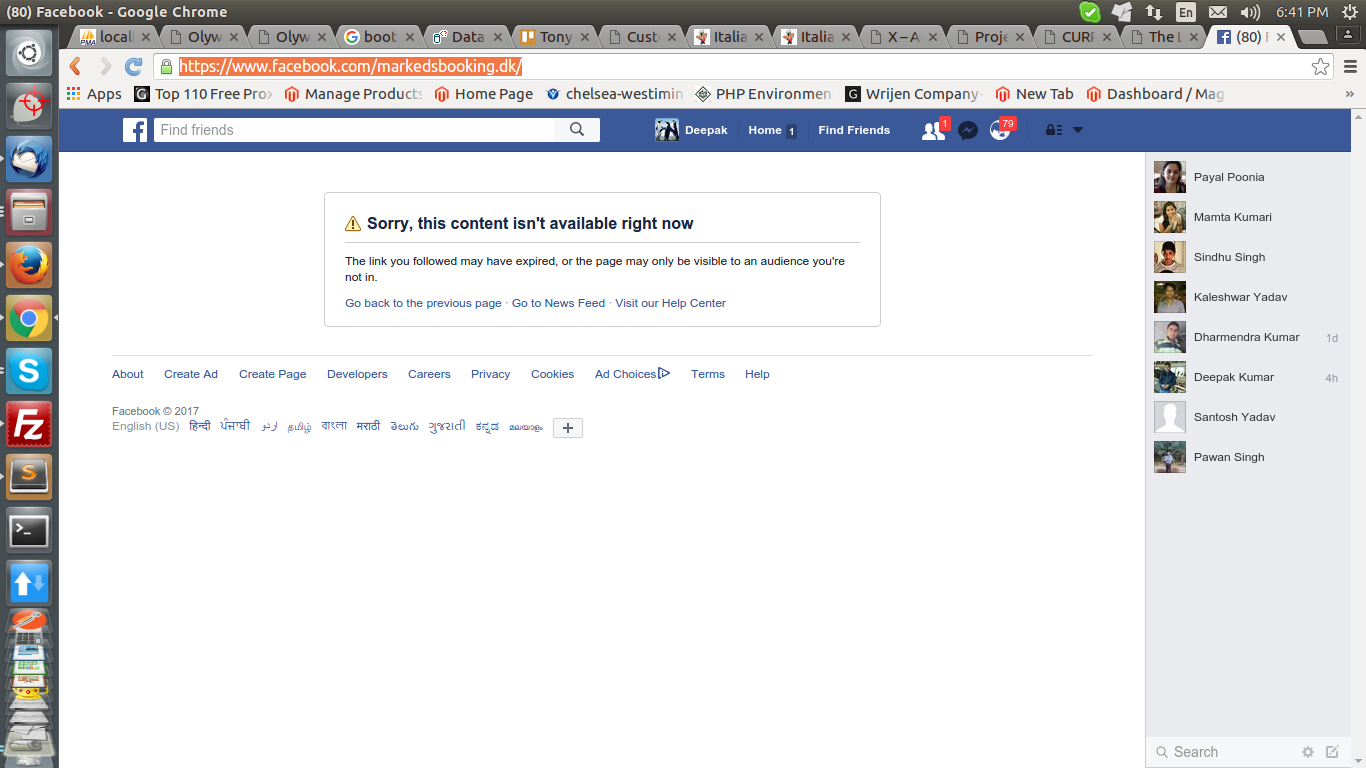1366x768 pixels.
Task: Click the Find friends search field
Action: pos(355,130)
